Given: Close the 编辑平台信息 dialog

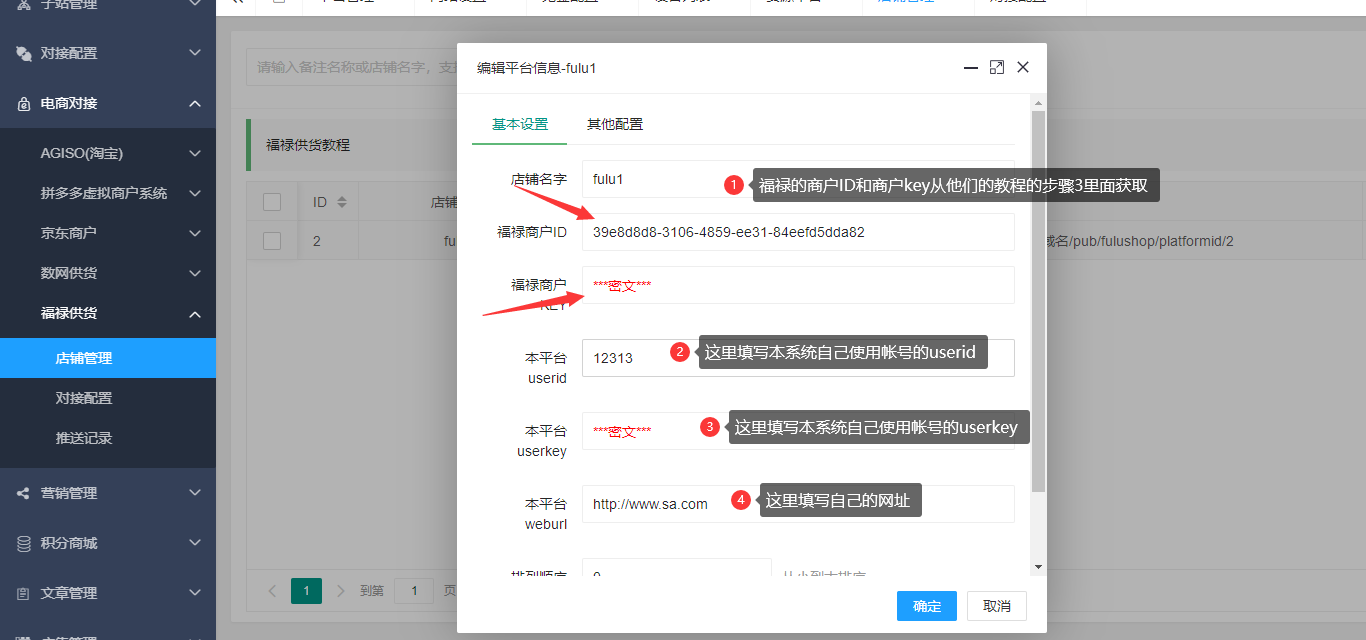Looking at the screenshot, I should [1023, 67].
